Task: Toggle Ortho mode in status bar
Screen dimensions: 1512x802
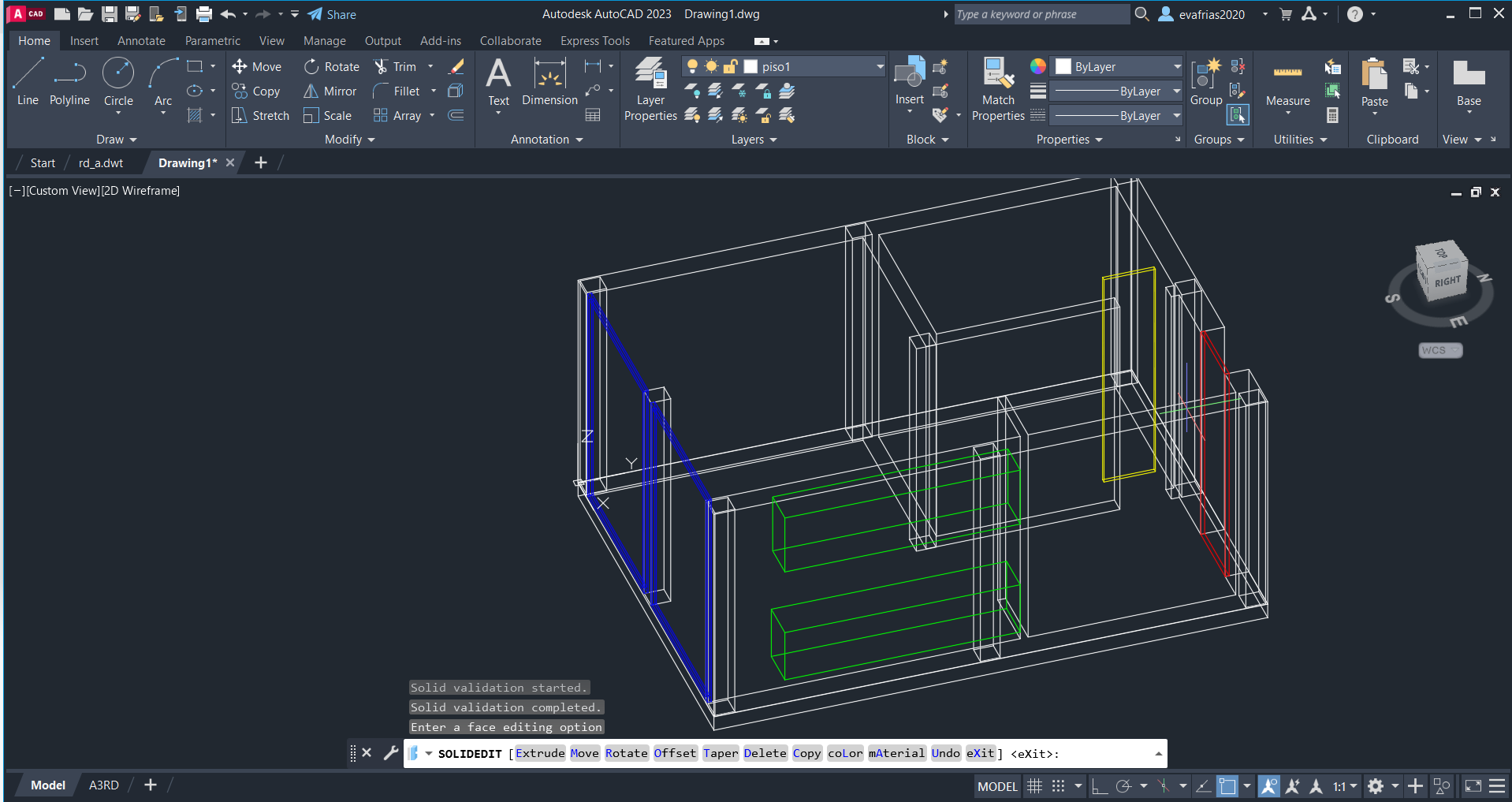Action: pyautogui.click(x=1099, y=786)
